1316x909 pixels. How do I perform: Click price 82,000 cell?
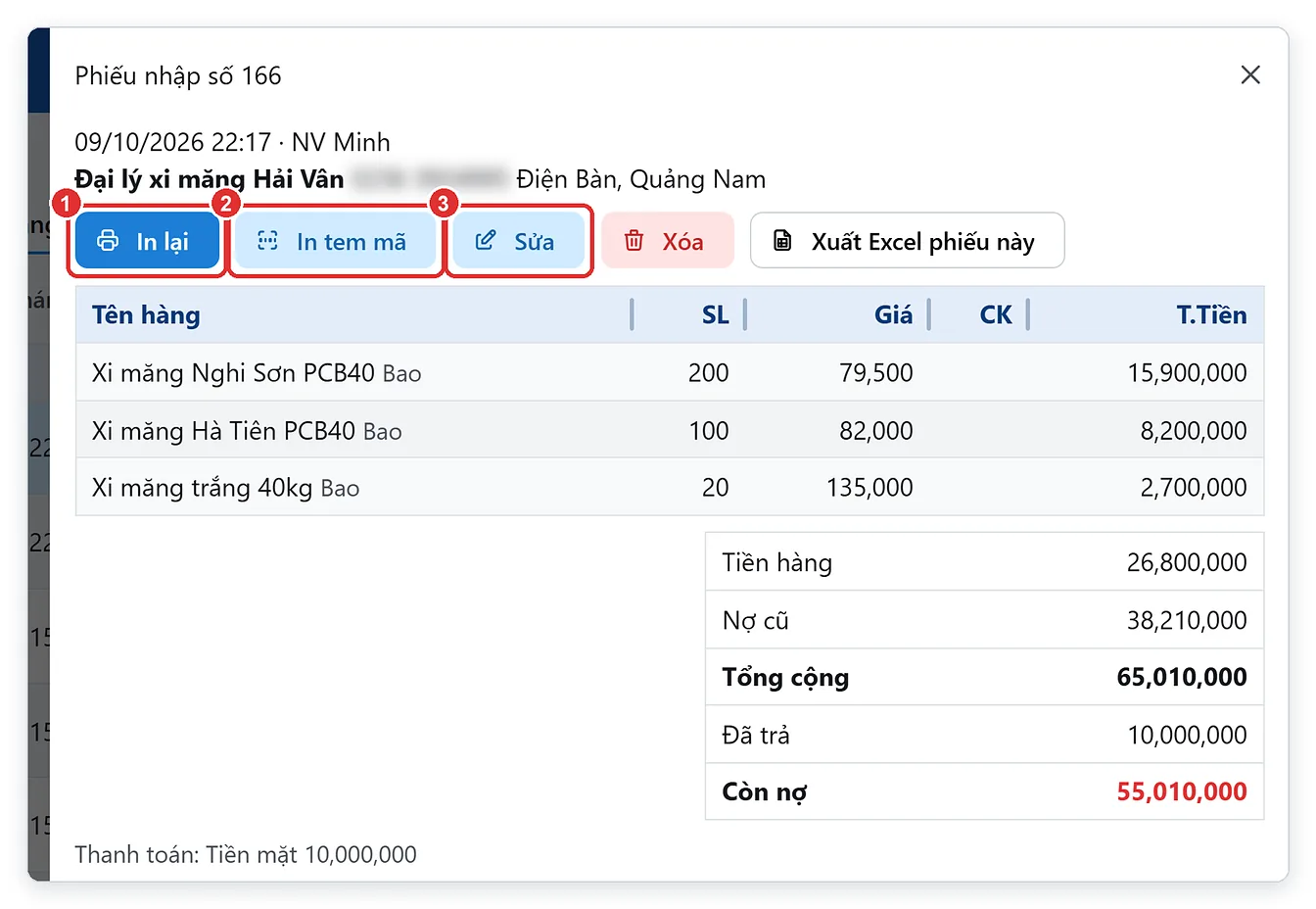(x=876, y=430)
